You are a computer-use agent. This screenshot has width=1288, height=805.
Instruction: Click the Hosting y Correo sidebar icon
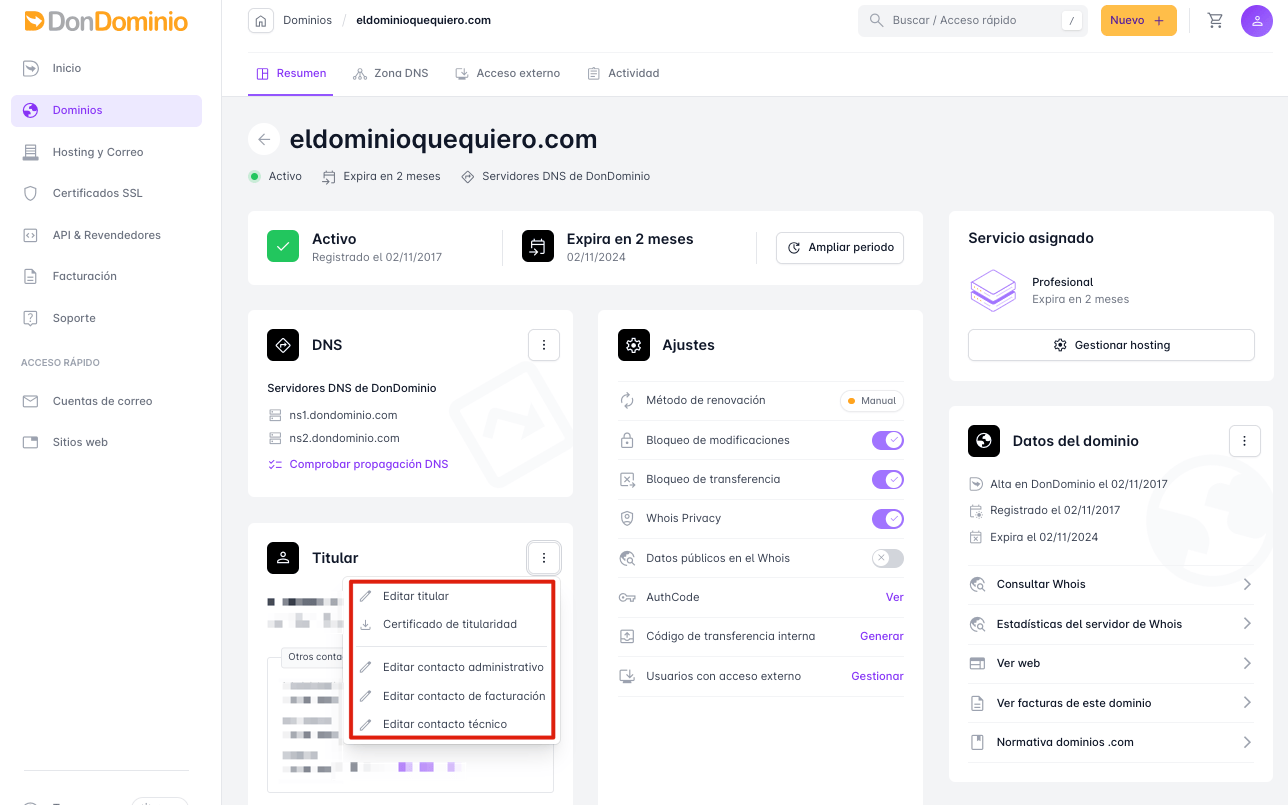[x=31, y=152]
